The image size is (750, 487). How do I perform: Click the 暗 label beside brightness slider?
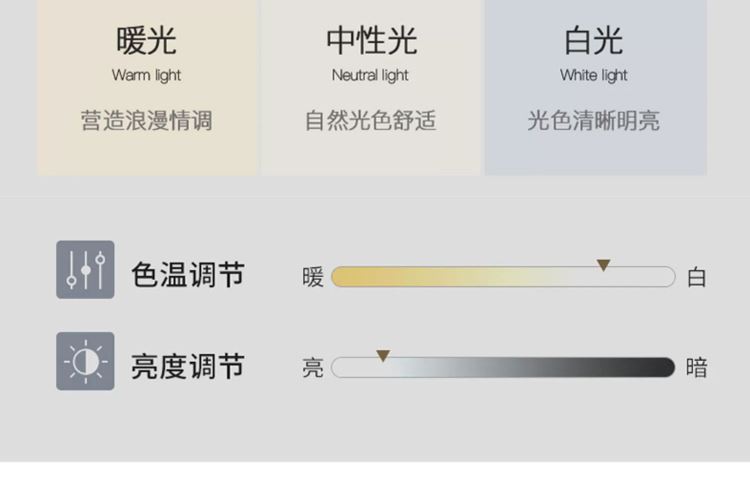[696, 368]
